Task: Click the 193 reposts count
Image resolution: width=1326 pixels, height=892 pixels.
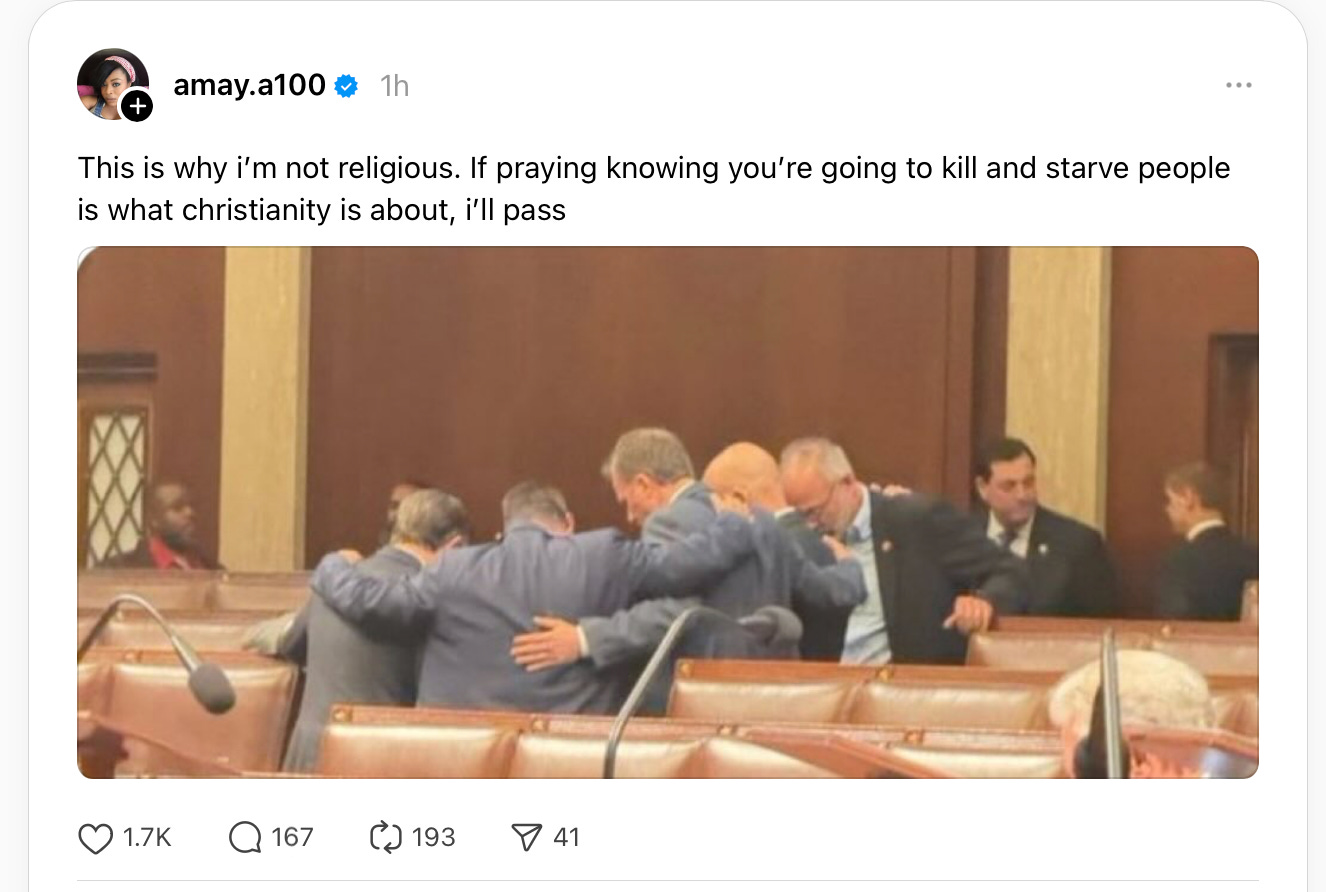Action: pos(433,837)
